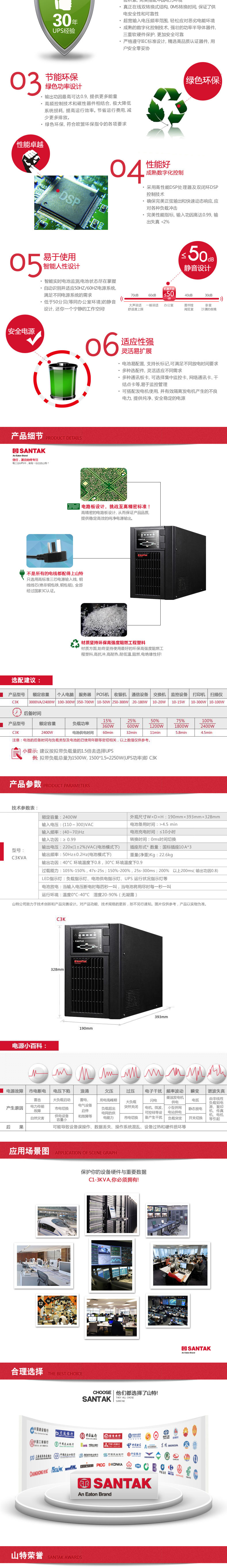Click the DSP chip photo
227x1568 pixels.
click(x=71, y=203)
